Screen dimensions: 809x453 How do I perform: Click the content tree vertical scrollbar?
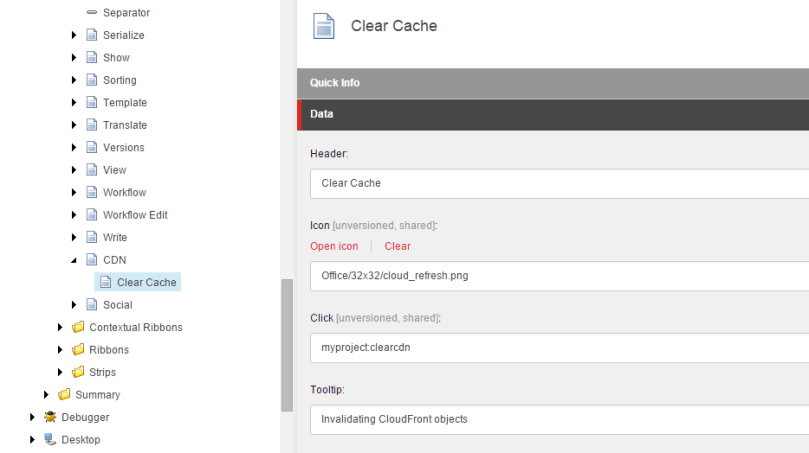coord(287,345)
